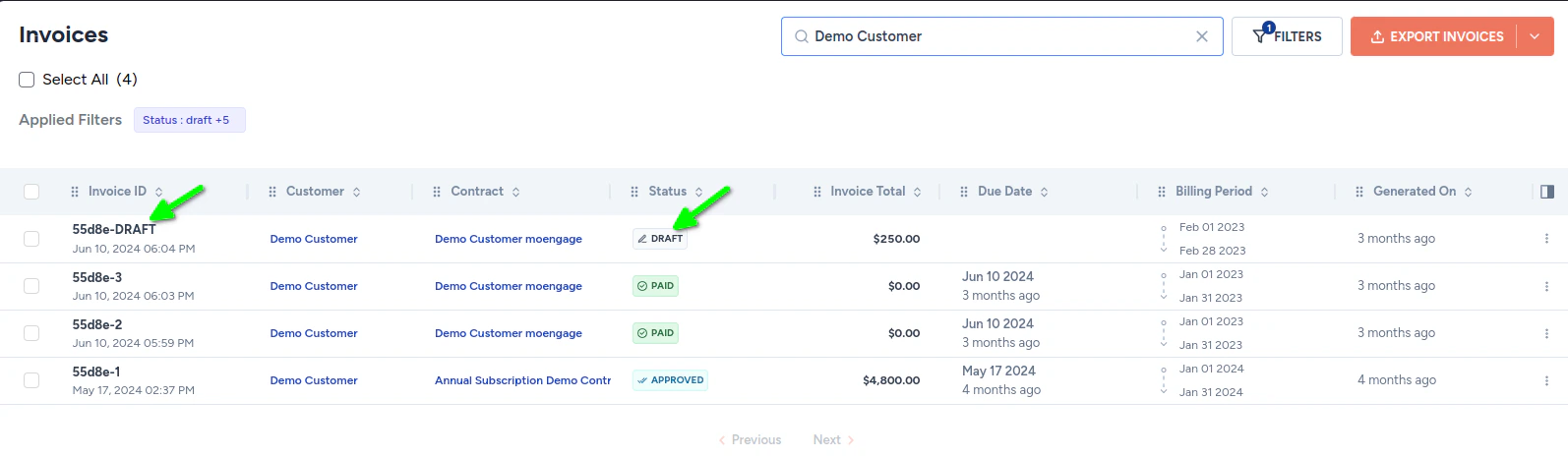Go to the Next page

[x=833, y=440]
